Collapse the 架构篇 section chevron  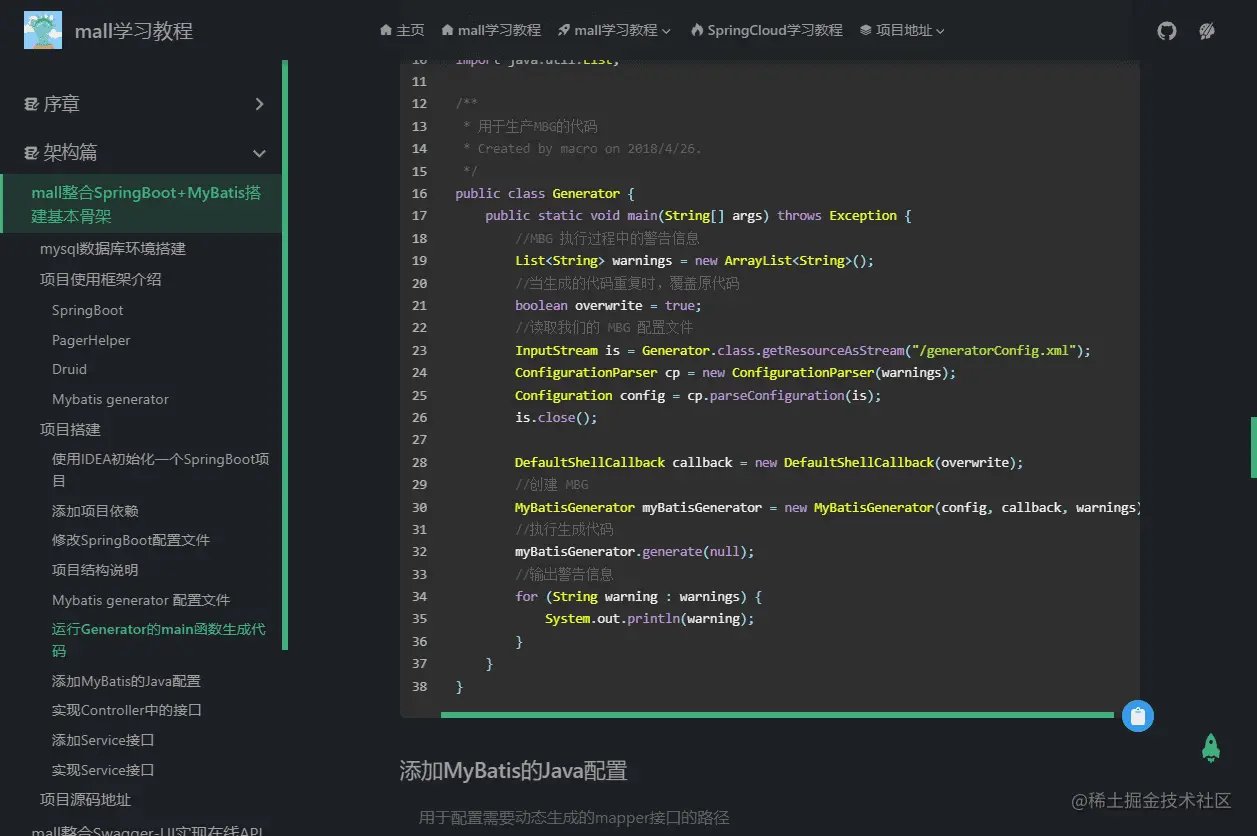(259, 153)
